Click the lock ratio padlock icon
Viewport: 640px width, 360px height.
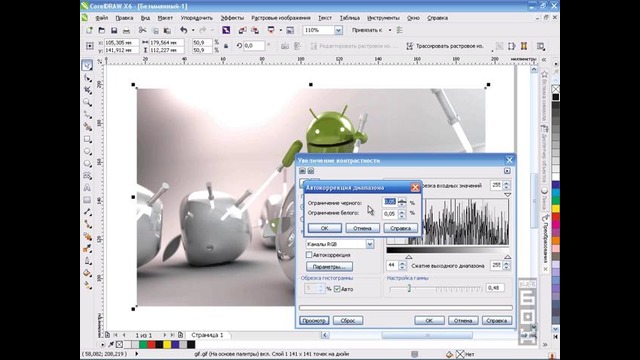pos(226,46)
